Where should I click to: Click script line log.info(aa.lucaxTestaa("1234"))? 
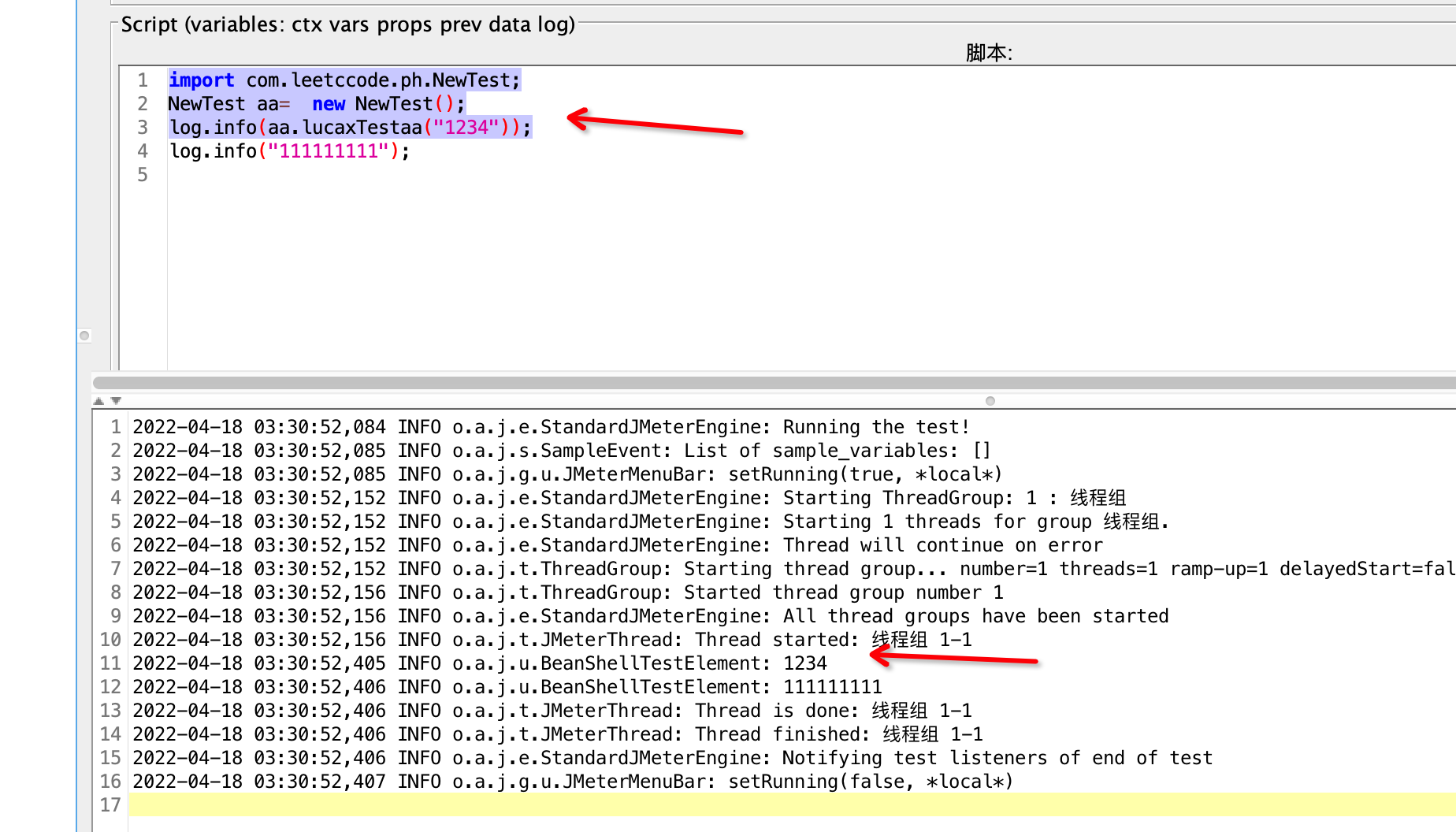351,128
